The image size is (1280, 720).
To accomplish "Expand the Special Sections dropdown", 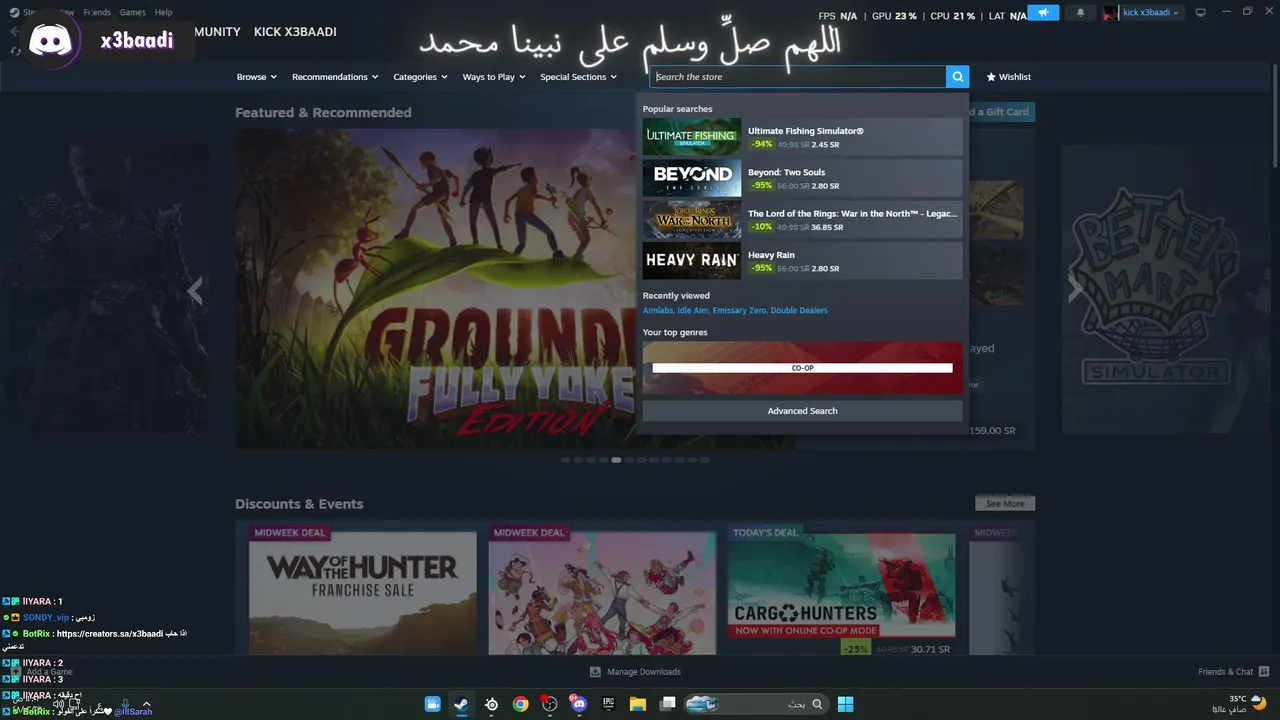I will point(578,77).
